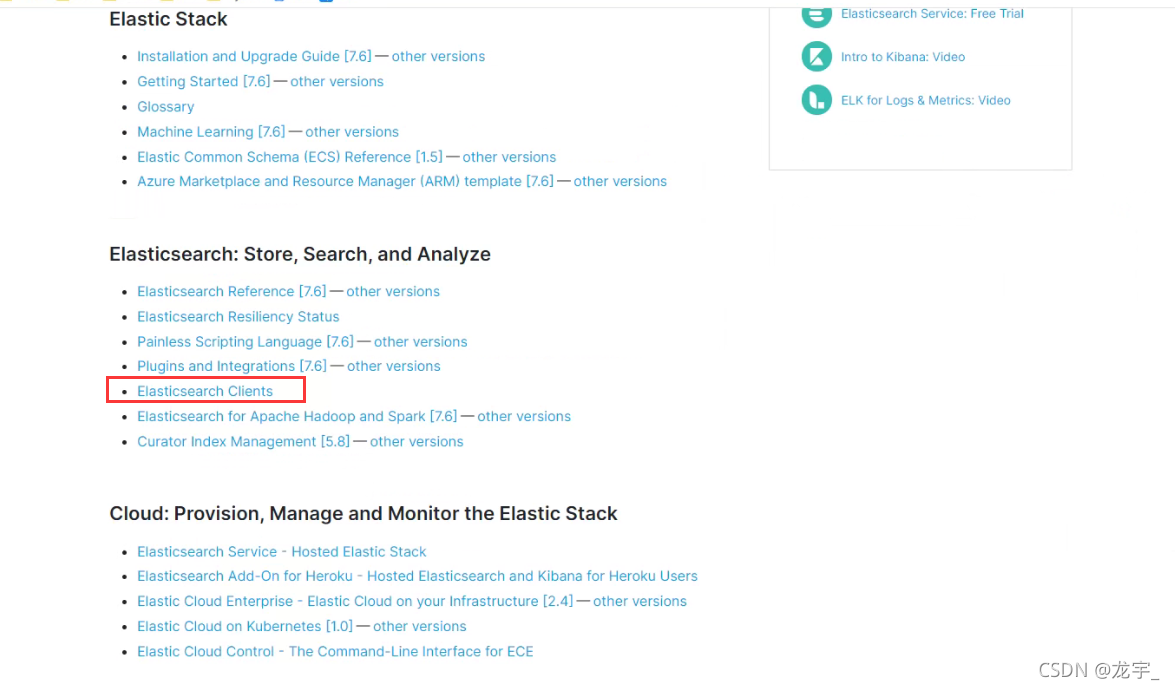Open Elasticsearch Add-On for Heroku link

tap(417, 576)
